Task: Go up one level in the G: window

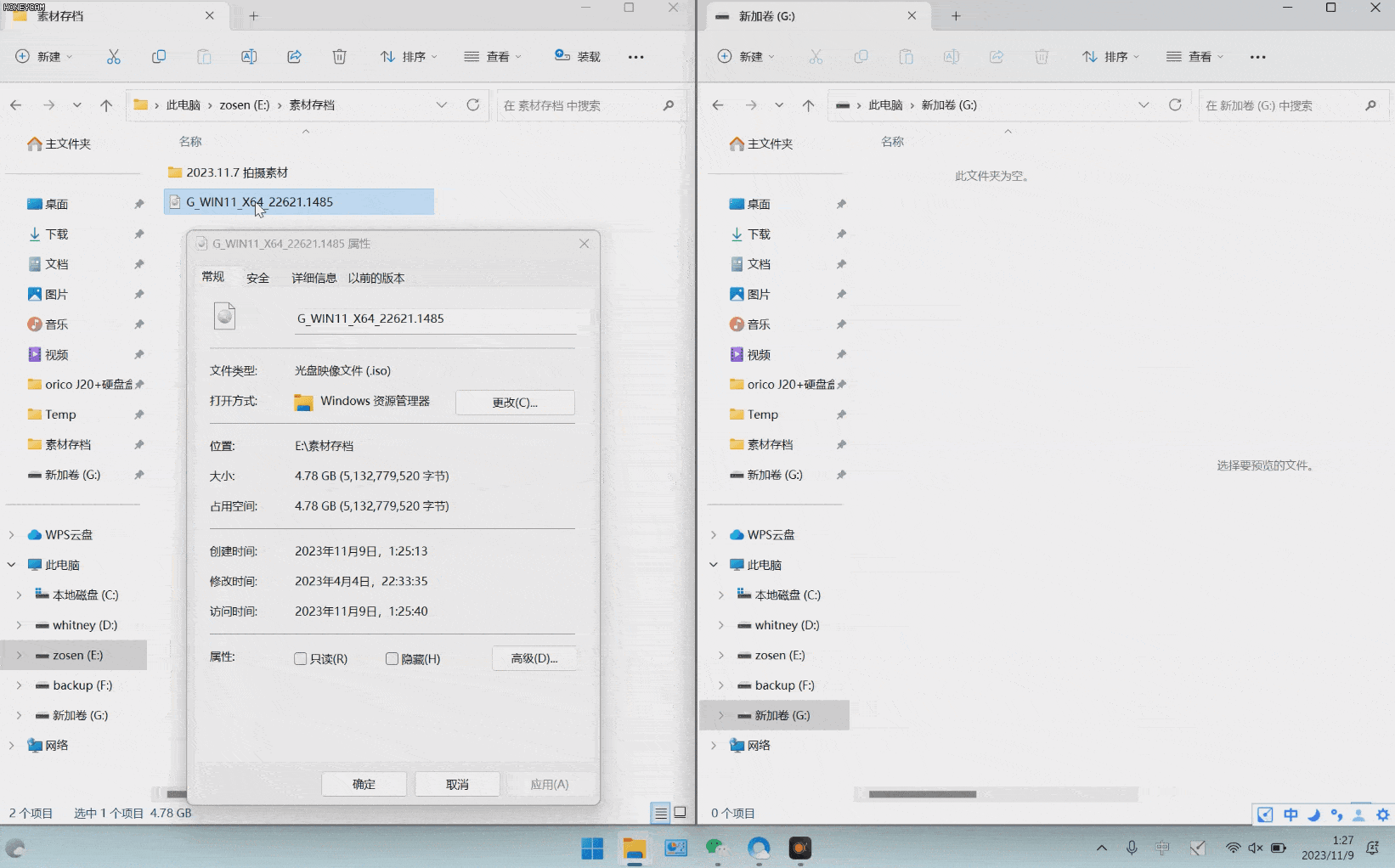Action: [808, 105]
